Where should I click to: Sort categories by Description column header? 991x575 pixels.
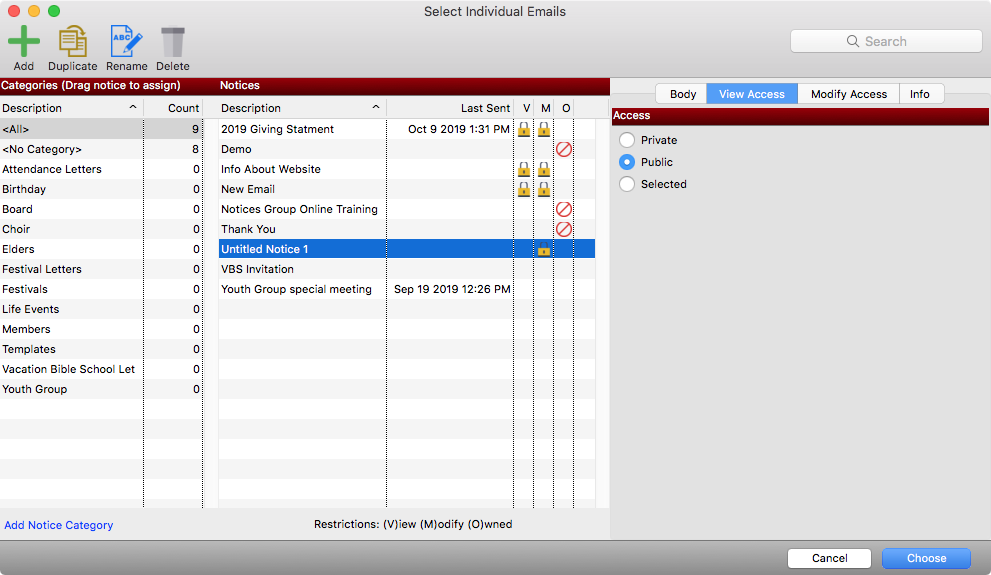[70, 108]
